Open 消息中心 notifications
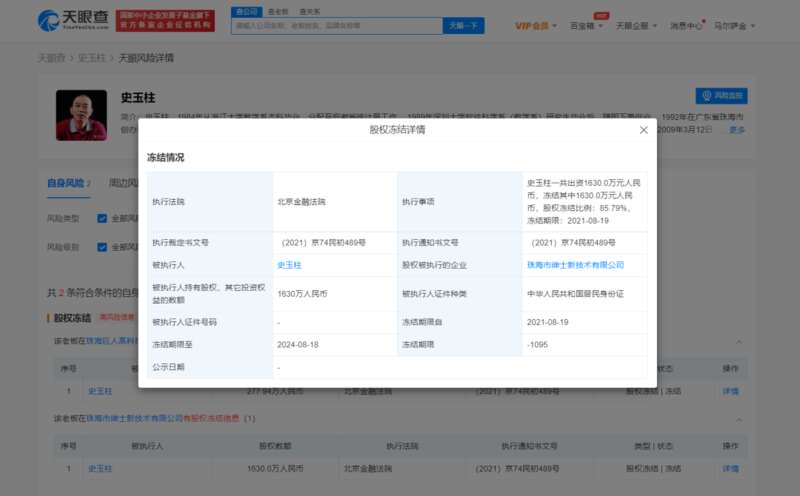The height and width of the screenshot is (496, 800). point(686,26)
